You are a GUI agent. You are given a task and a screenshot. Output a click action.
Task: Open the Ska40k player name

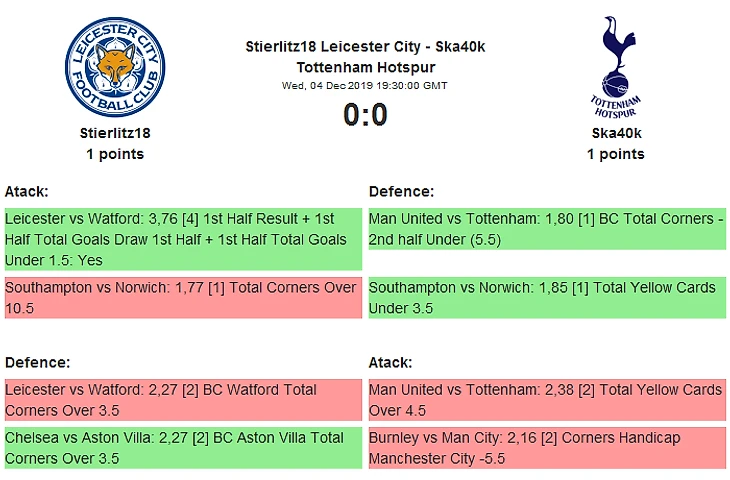(x=615, y=132)
